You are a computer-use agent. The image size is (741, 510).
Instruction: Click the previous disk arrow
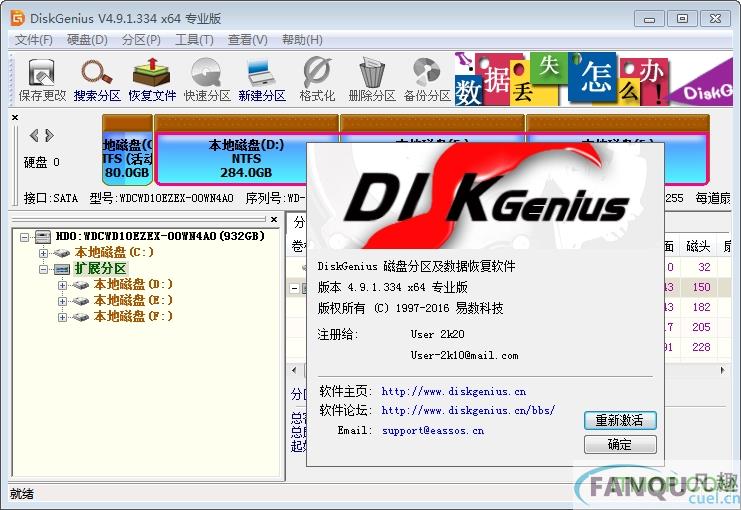pos(34,136)
